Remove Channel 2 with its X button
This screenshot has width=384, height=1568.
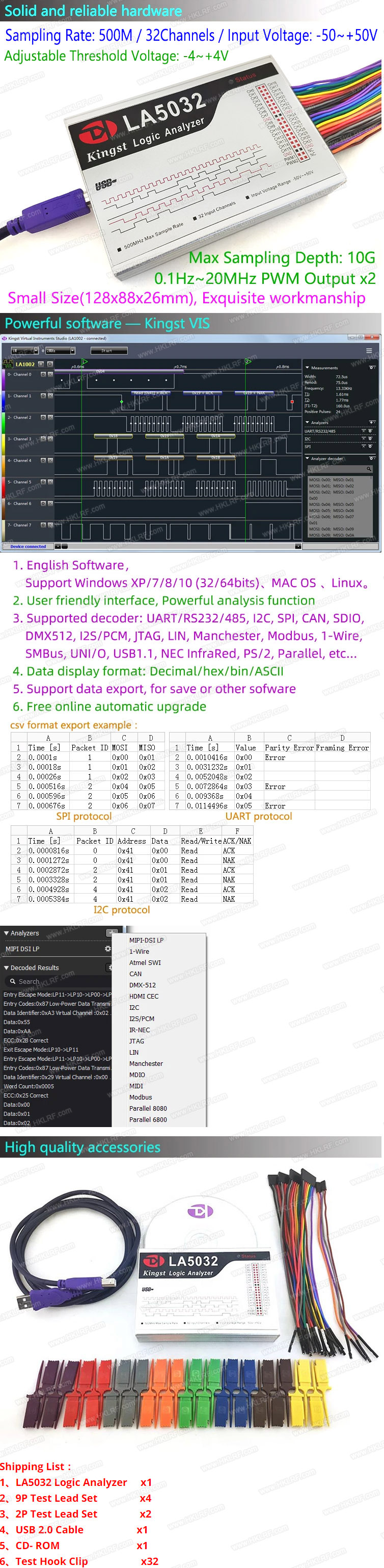50,417
